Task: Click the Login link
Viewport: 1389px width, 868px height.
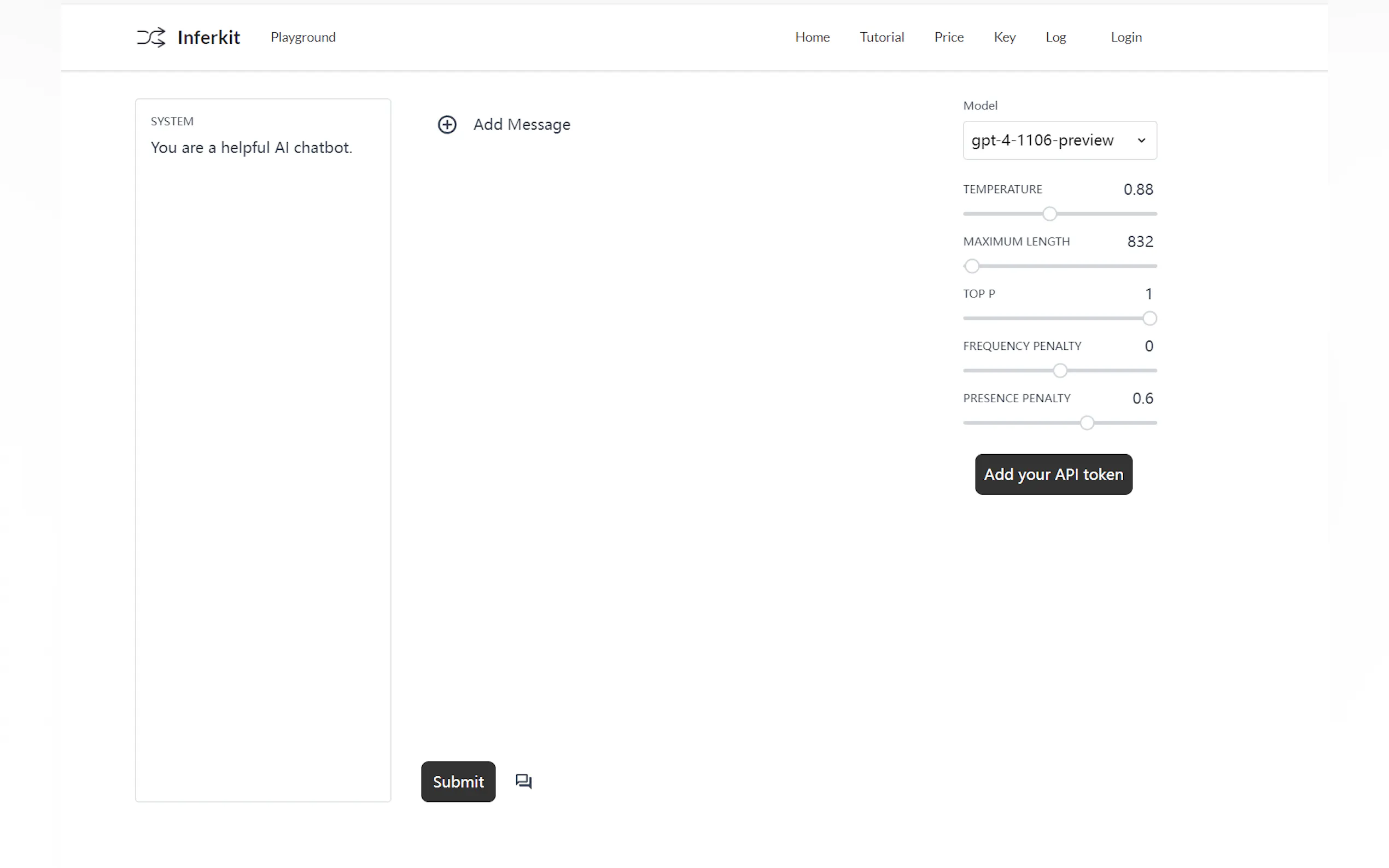Action: 1125,37
